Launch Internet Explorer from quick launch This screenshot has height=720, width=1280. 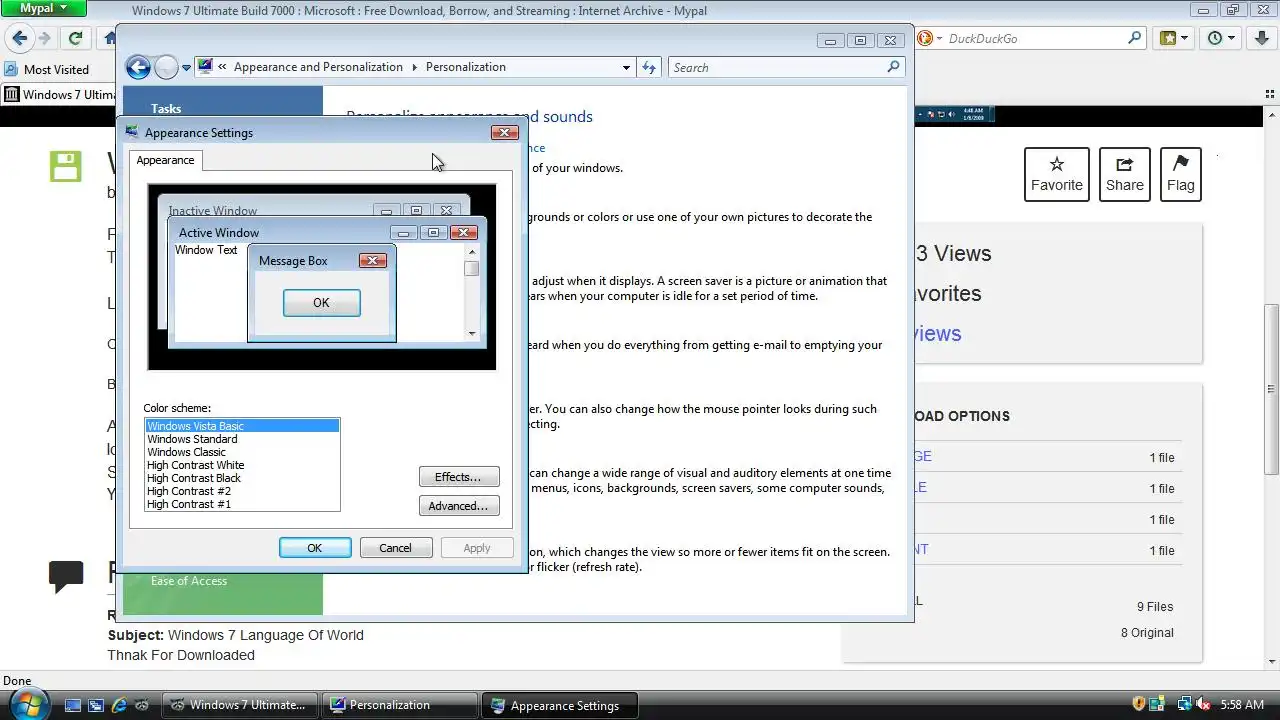[x=119, y=705]
